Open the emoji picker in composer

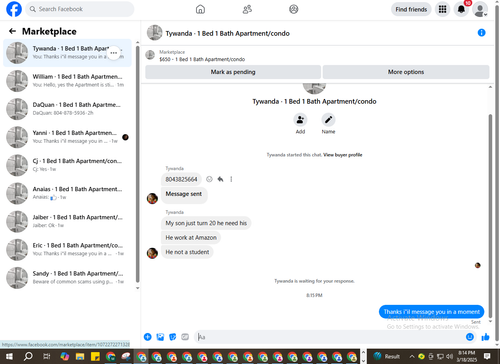(x=470, y=337)
